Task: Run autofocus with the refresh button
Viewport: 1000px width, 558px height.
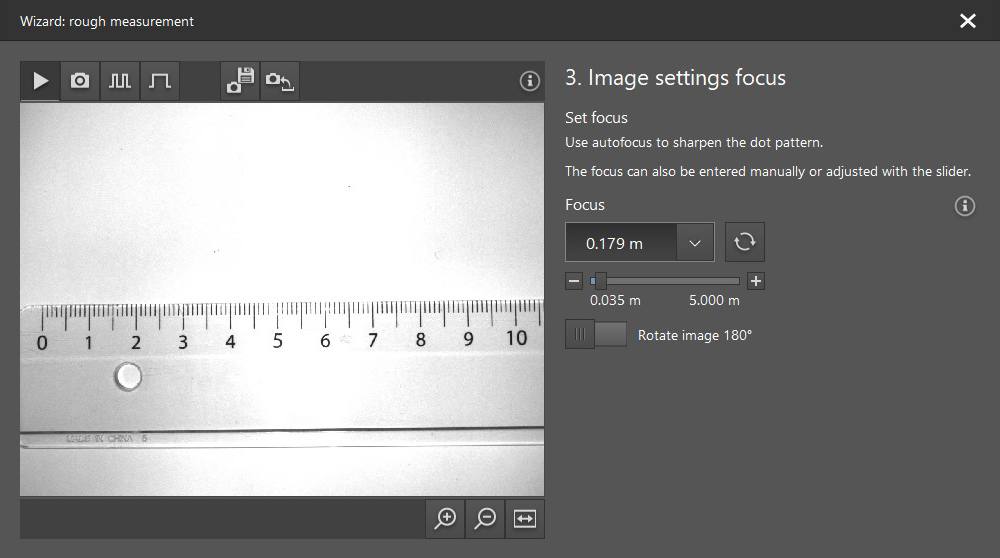Action: coord(744,242)
